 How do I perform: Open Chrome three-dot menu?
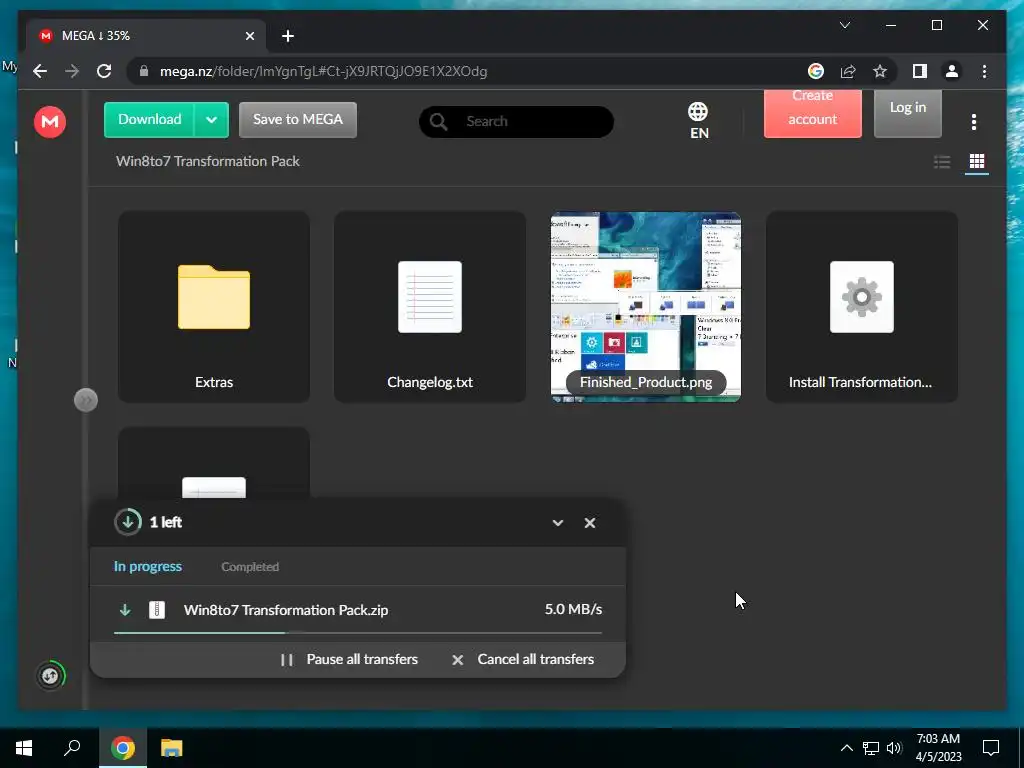click(x=984, y=71)
